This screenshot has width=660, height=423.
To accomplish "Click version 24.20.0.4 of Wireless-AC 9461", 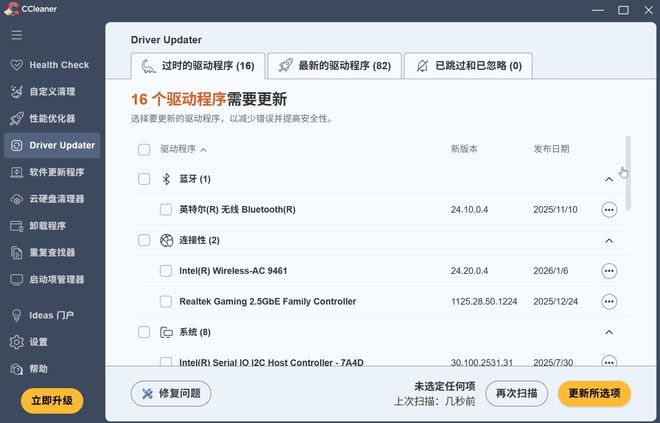I will [469, 271].
